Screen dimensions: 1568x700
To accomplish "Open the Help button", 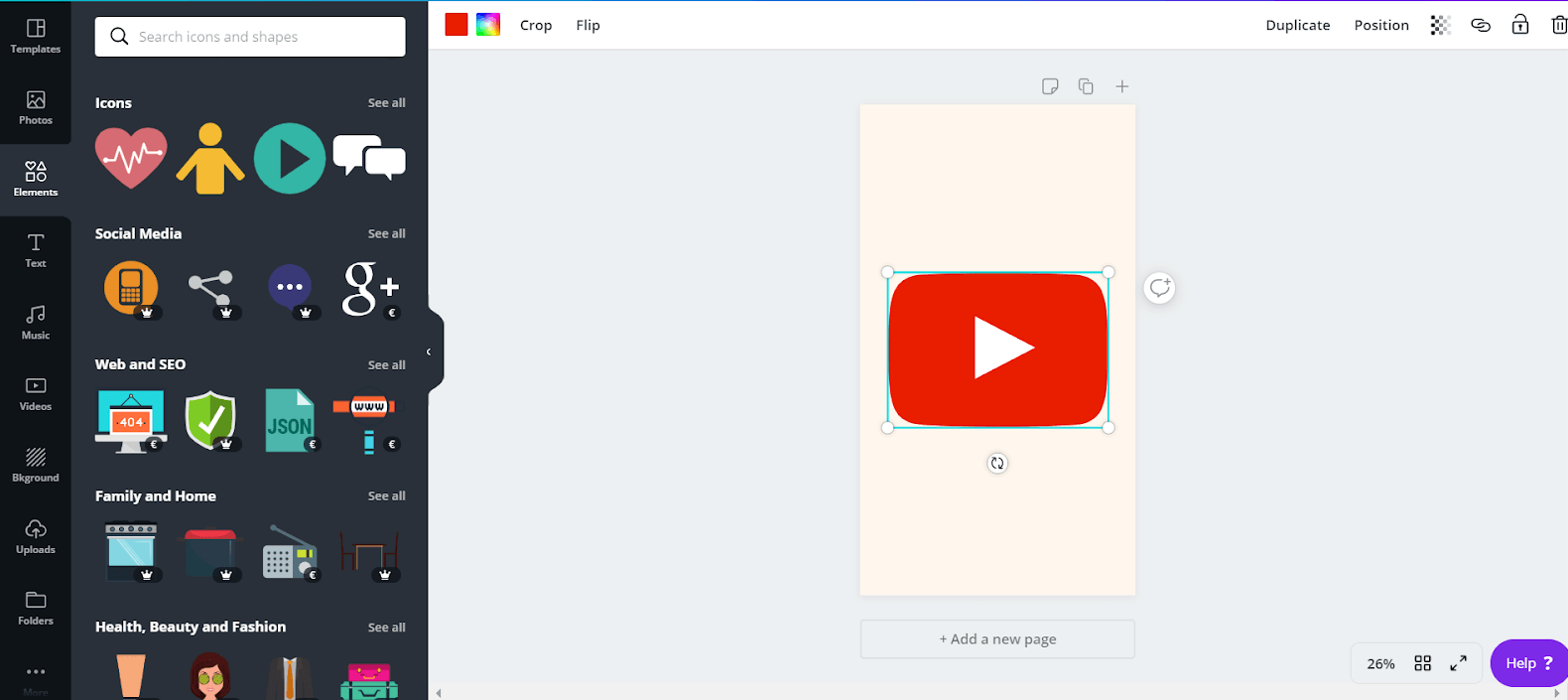I will pos(1529,663).
